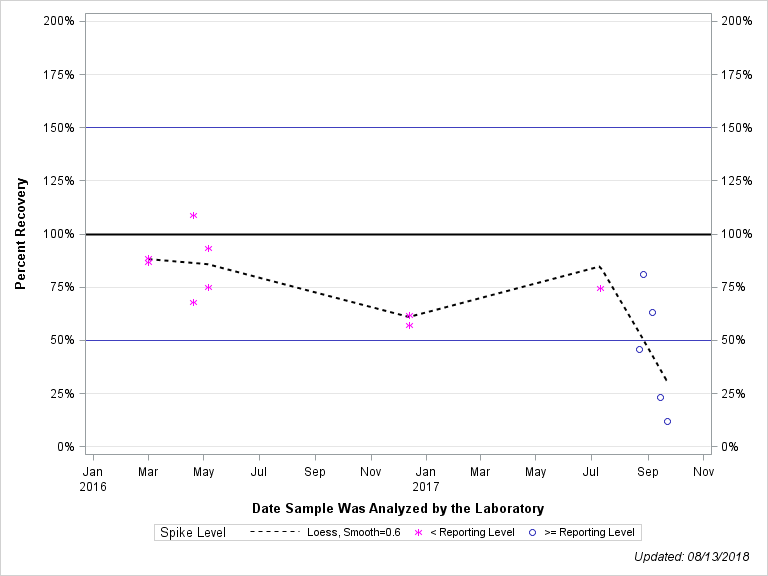Viewport: 768px width, 576px height.
Task: Click the magenta asterisk at 75% in May 2016
Action: [x=208, y=288]
